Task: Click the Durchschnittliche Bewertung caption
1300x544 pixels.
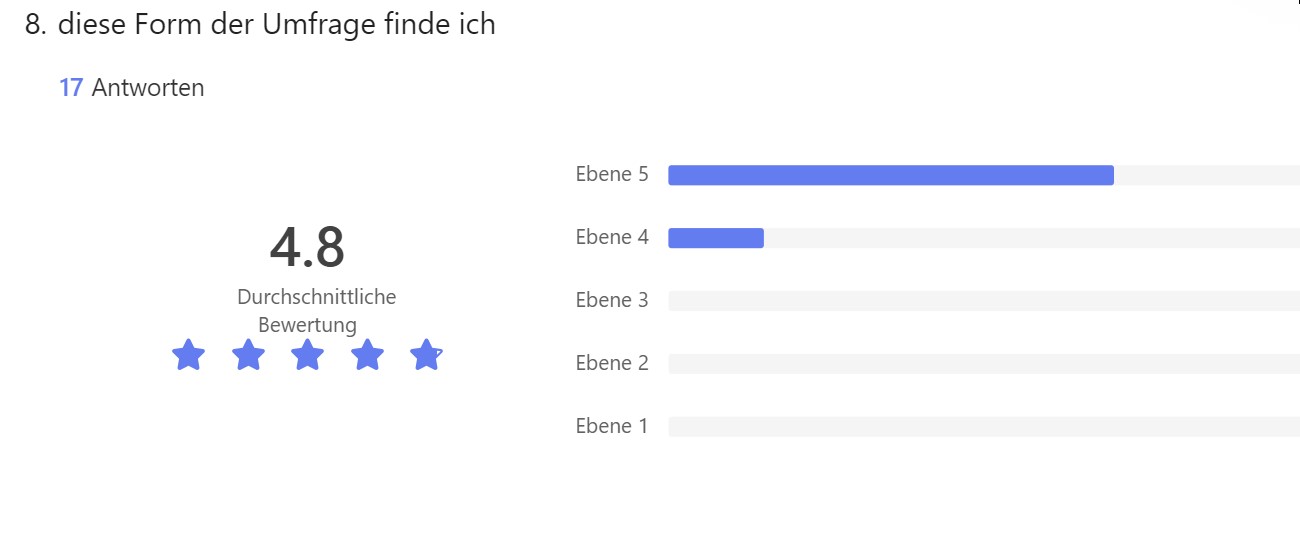Action: pos(316,311)
